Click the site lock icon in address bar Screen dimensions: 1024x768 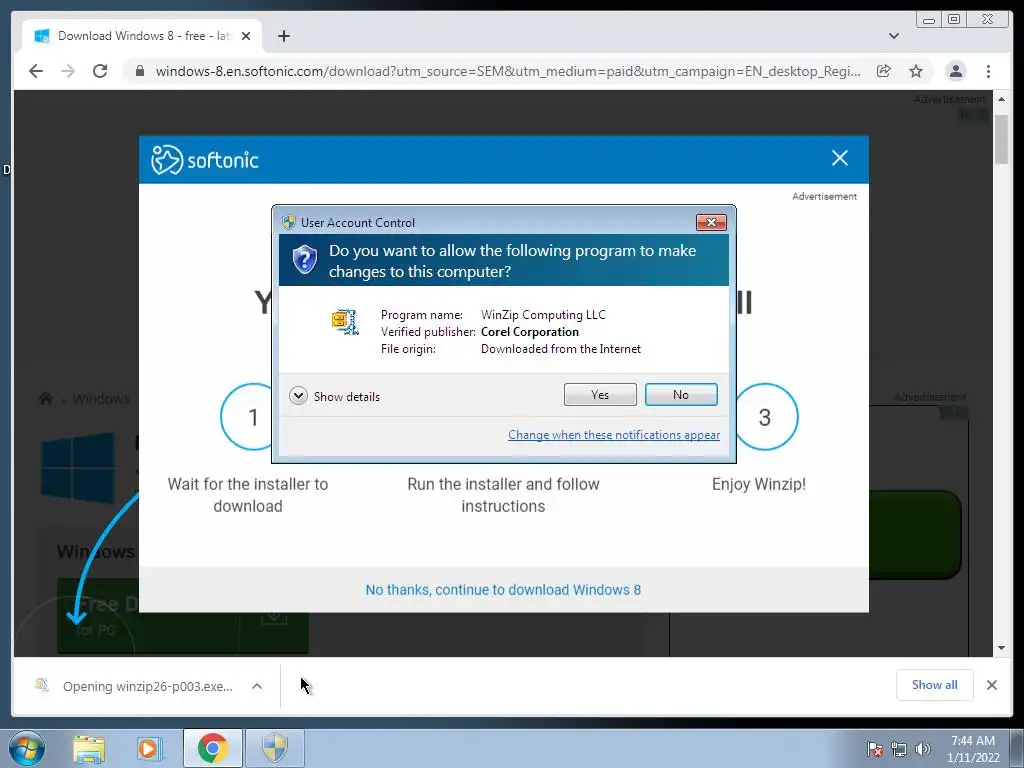pos(139,71)
